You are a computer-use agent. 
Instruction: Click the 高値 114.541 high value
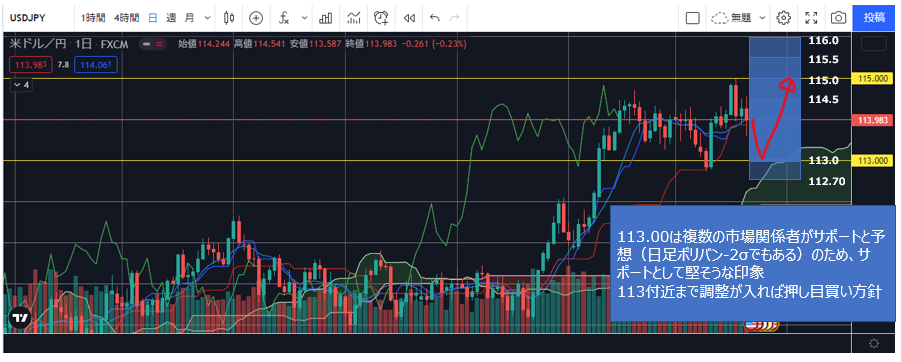tap(260, 44)
